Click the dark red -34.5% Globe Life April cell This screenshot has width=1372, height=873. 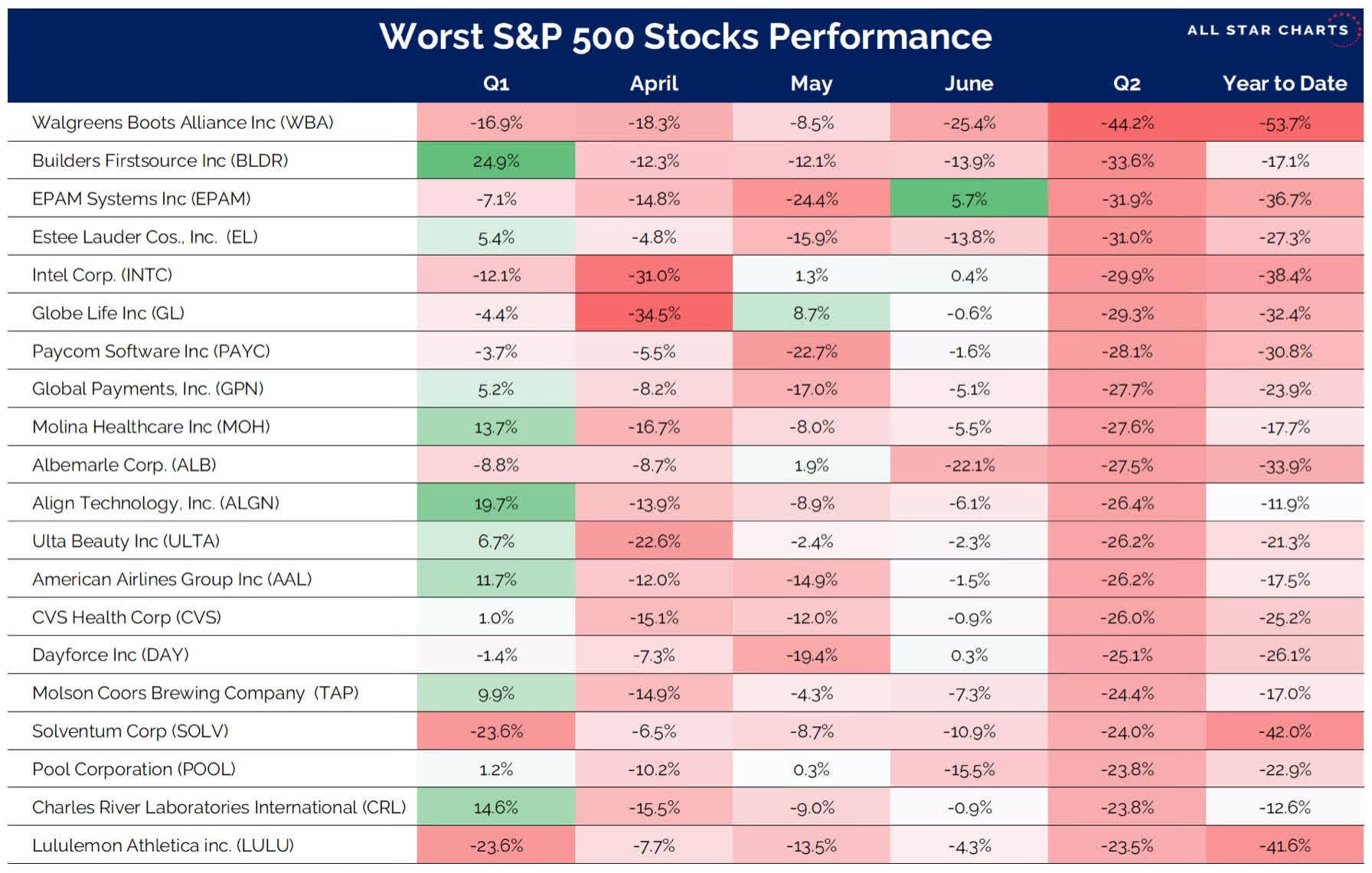click(654, 313)
